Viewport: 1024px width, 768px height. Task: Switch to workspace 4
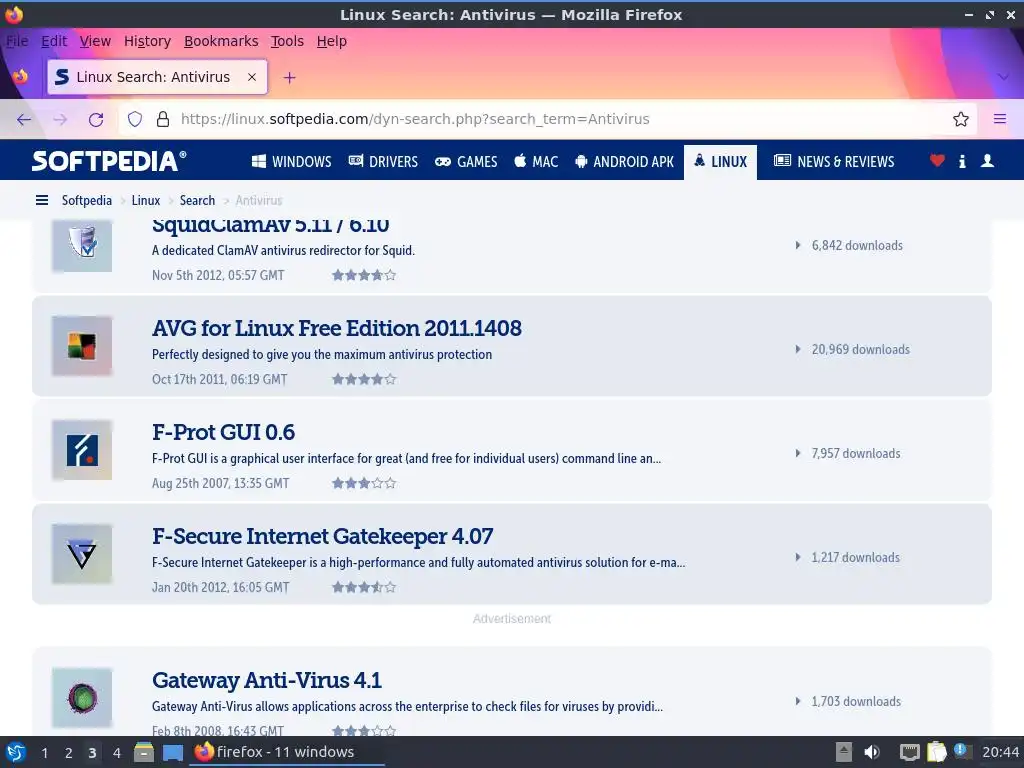point(116,753)
